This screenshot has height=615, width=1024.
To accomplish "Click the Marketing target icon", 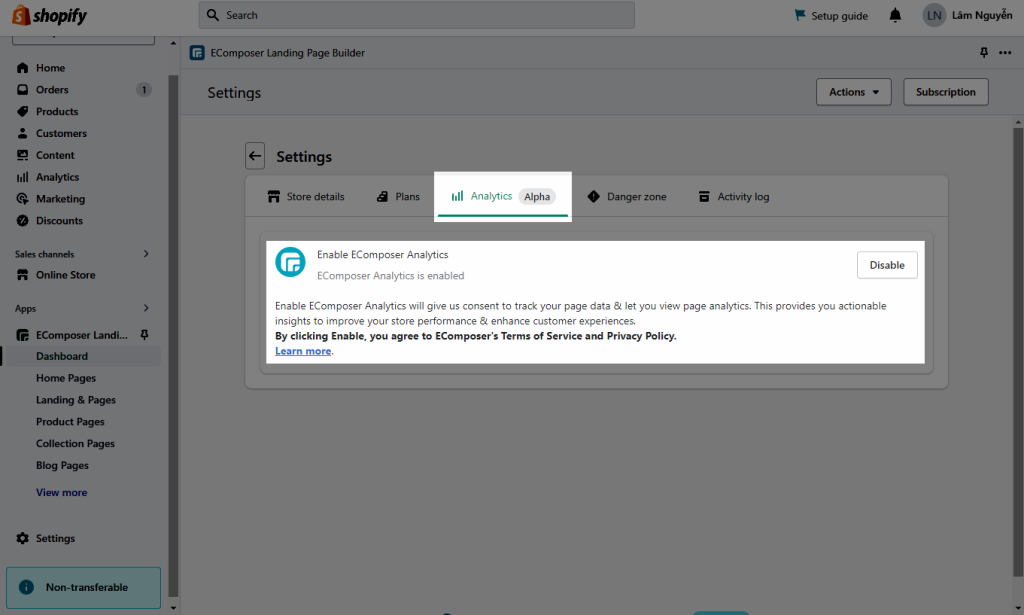I will (x=23, y=199).
